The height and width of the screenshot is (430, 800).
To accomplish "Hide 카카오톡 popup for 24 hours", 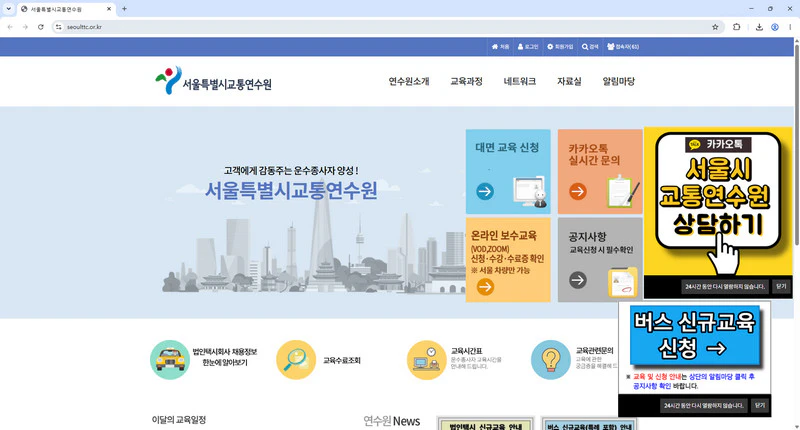I will 725,287.
